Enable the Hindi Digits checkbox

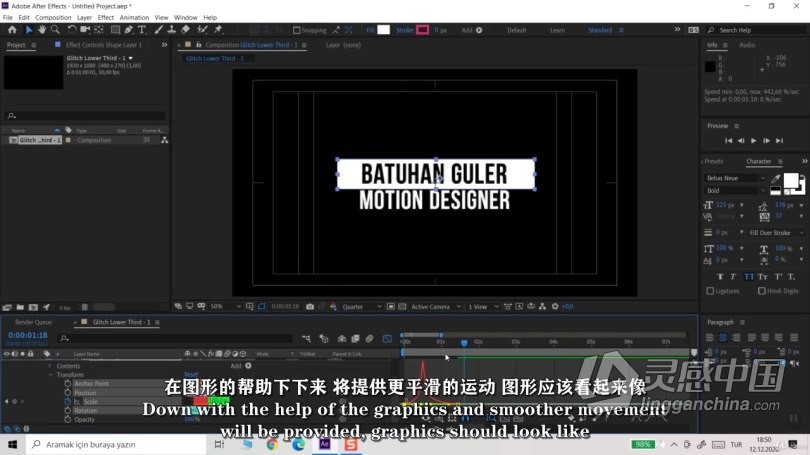click(x=761, y=291)
